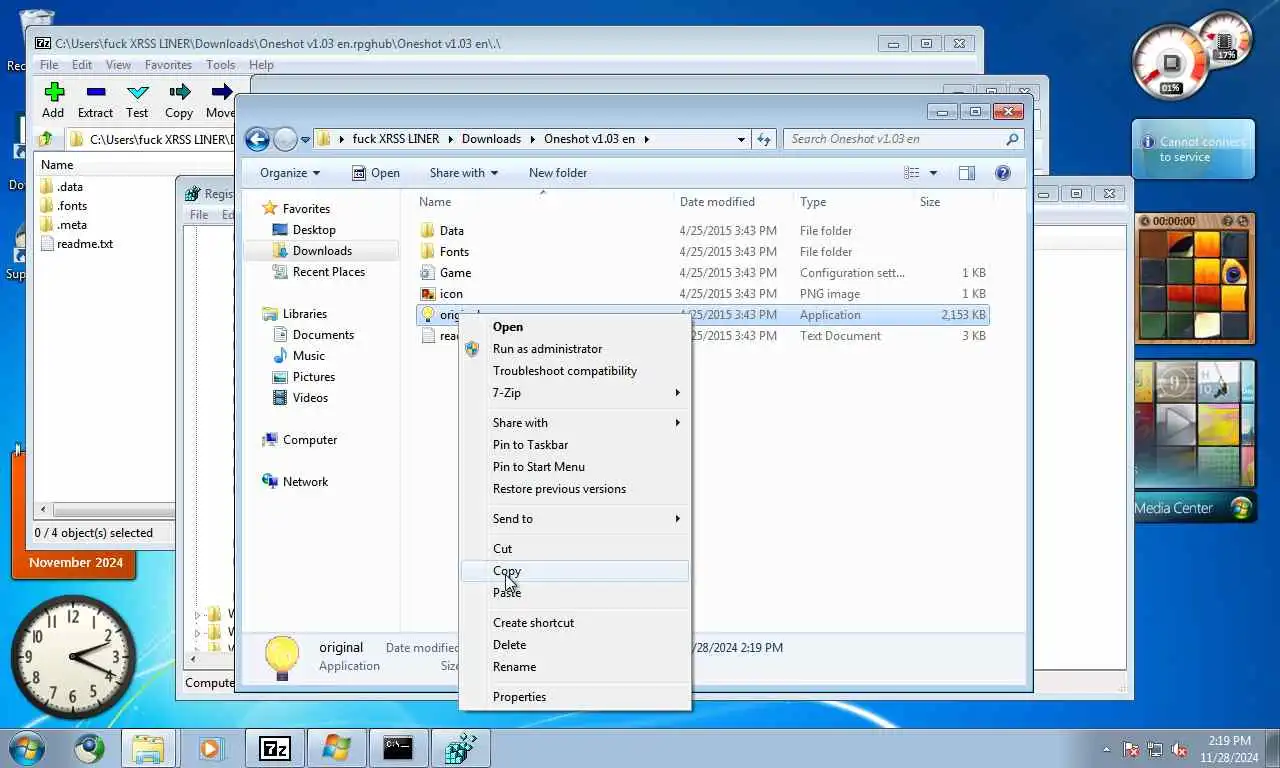
Task: Open the Explorer Help question-mark icon
Action: (1003, 173)
